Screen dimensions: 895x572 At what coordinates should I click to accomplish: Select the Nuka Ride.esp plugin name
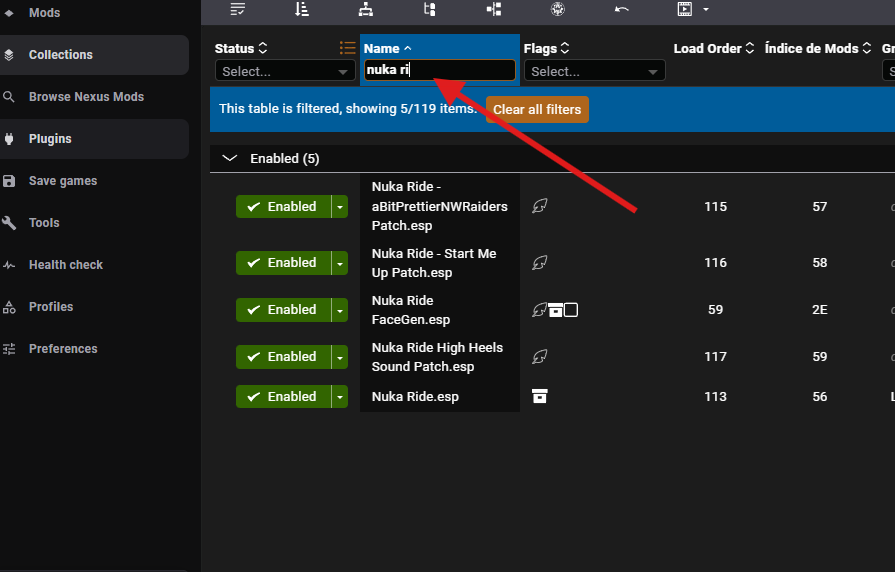point(415,397)
